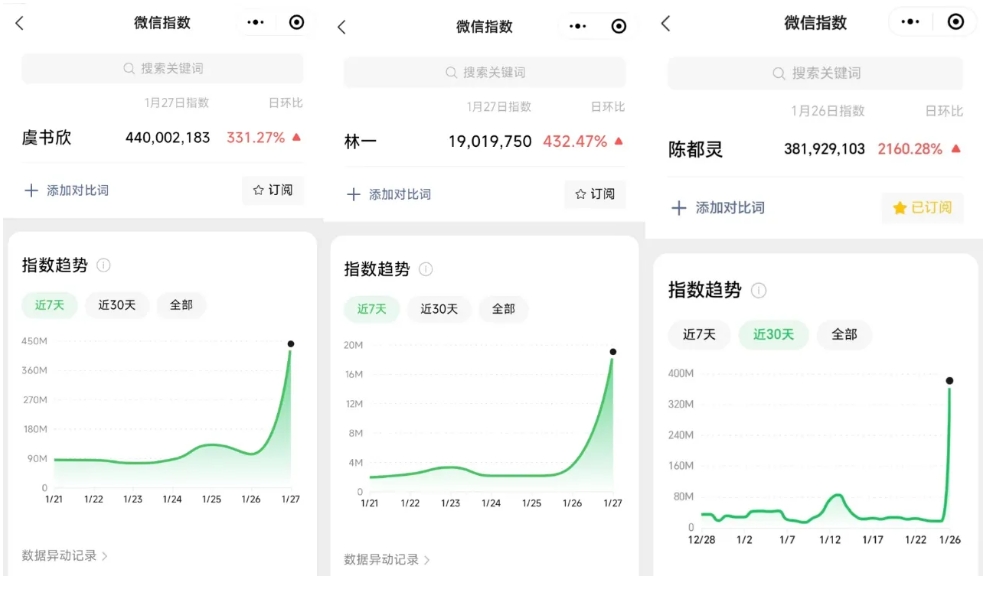Click the 1/27 peak point on 虞书欣 chart

291,344
